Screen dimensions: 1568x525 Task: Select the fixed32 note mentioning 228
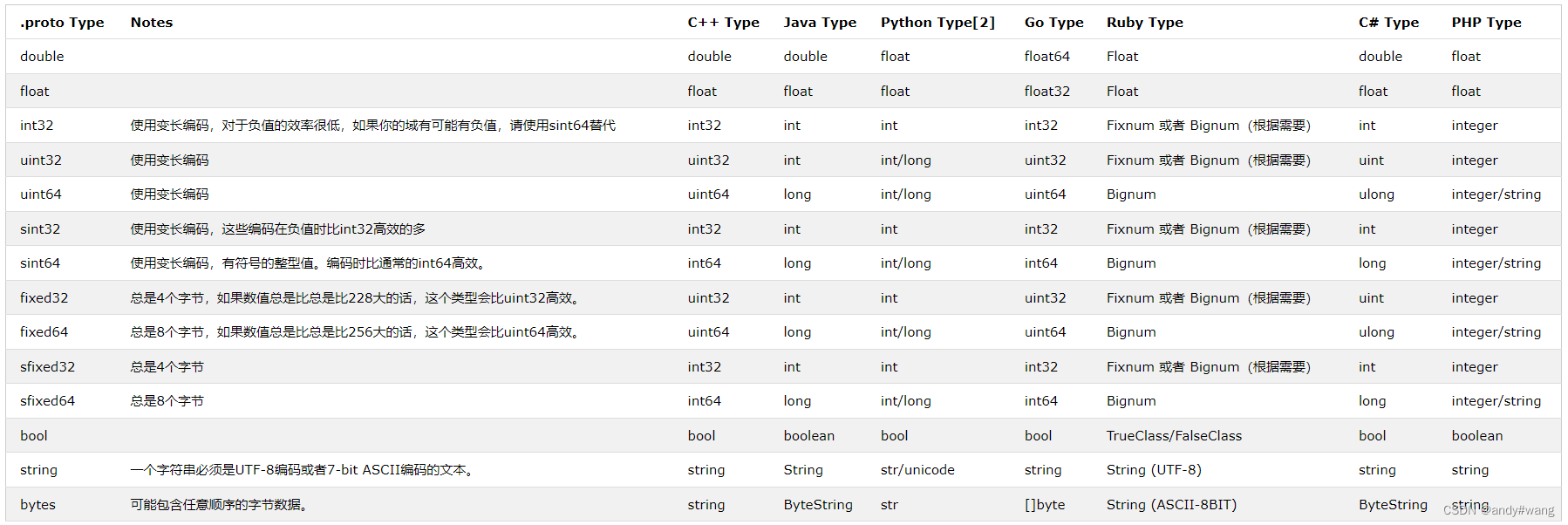tap(356, 298)
